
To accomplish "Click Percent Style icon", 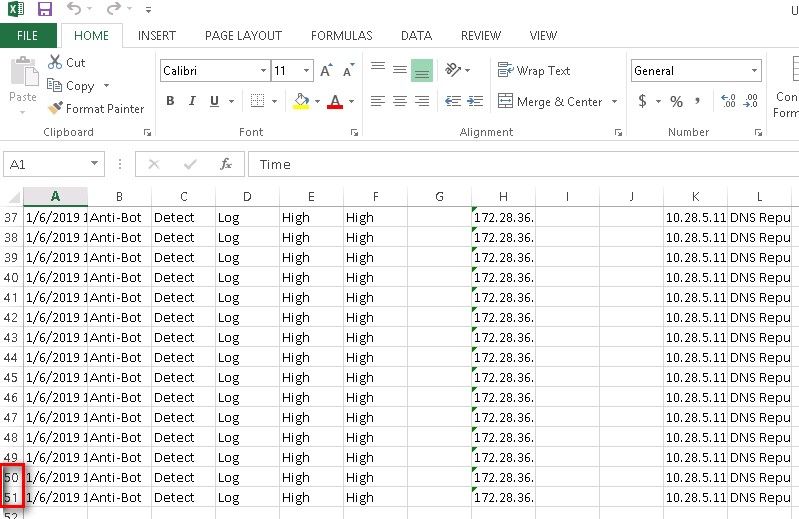I will click(x=676, y=101).
